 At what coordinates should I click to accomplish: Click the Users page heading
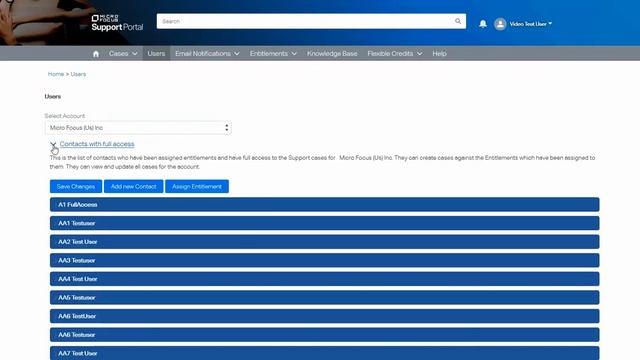click(53, 97)
